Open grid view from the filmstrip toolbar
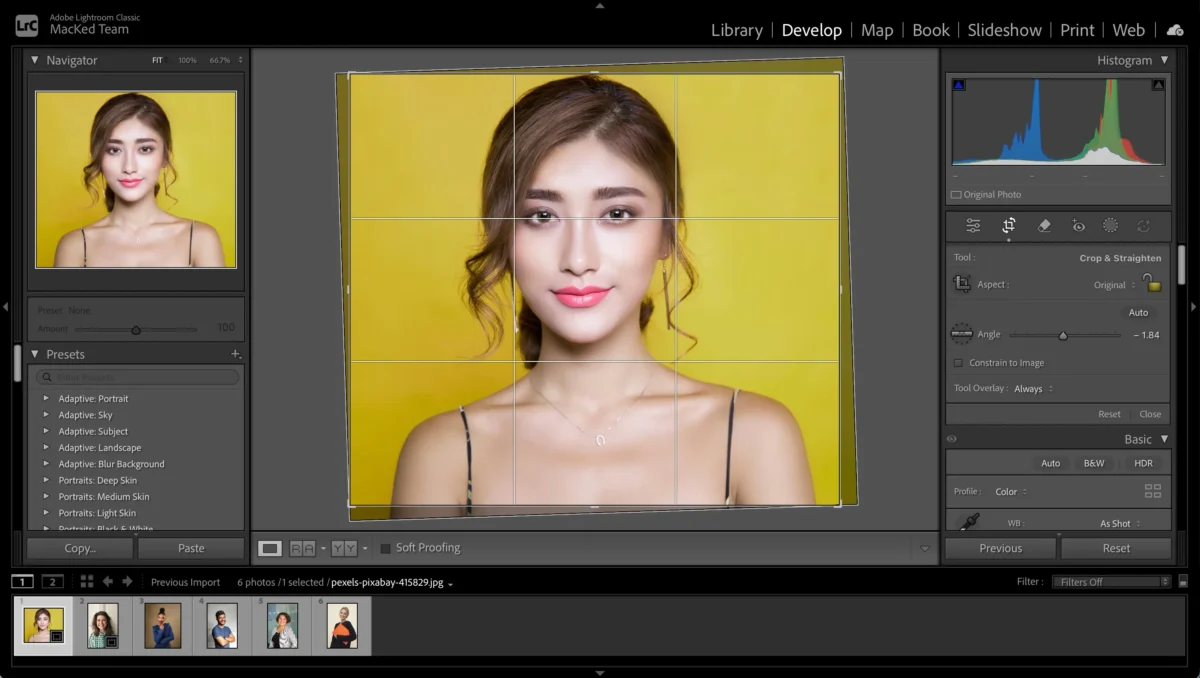Image resolution: width=1200 pixels, height=678 pixels. (x=88, y=581)
